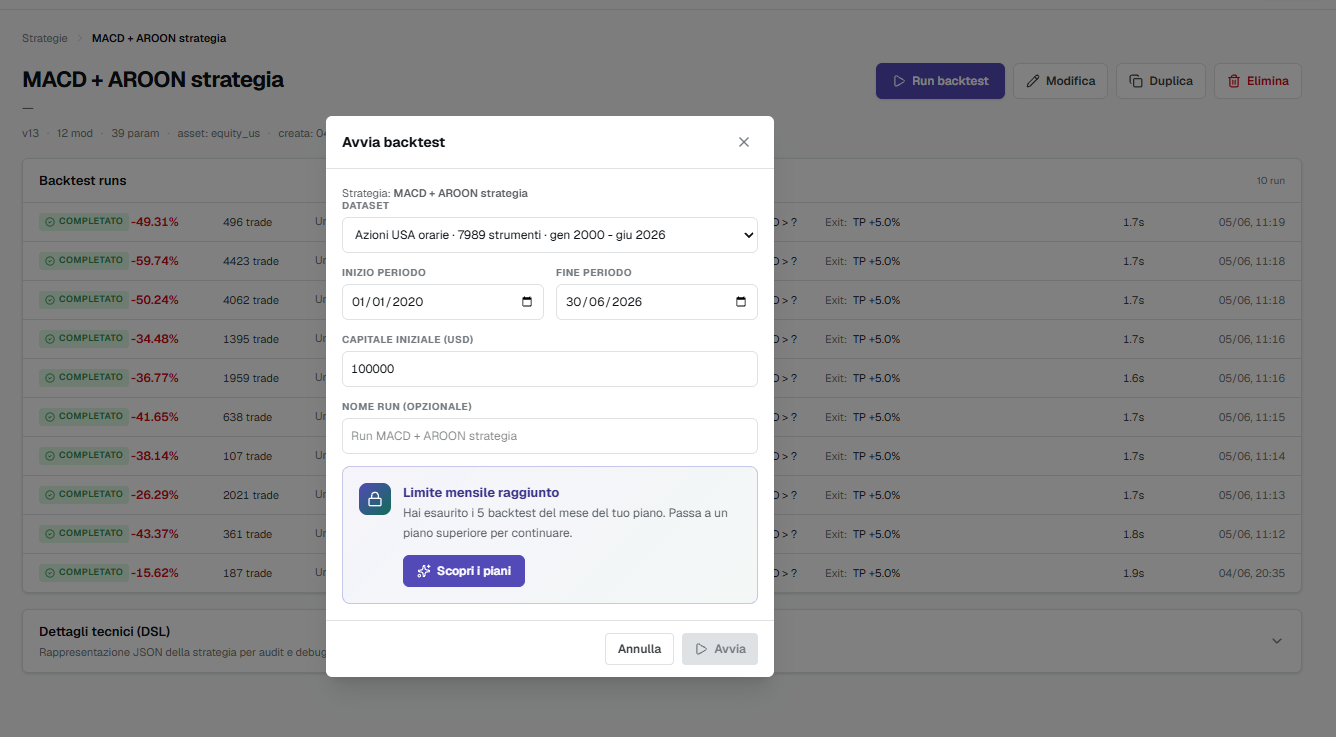Click the Run backtest button
Viewport: 1336px width, 737px height.
(940, 81)
